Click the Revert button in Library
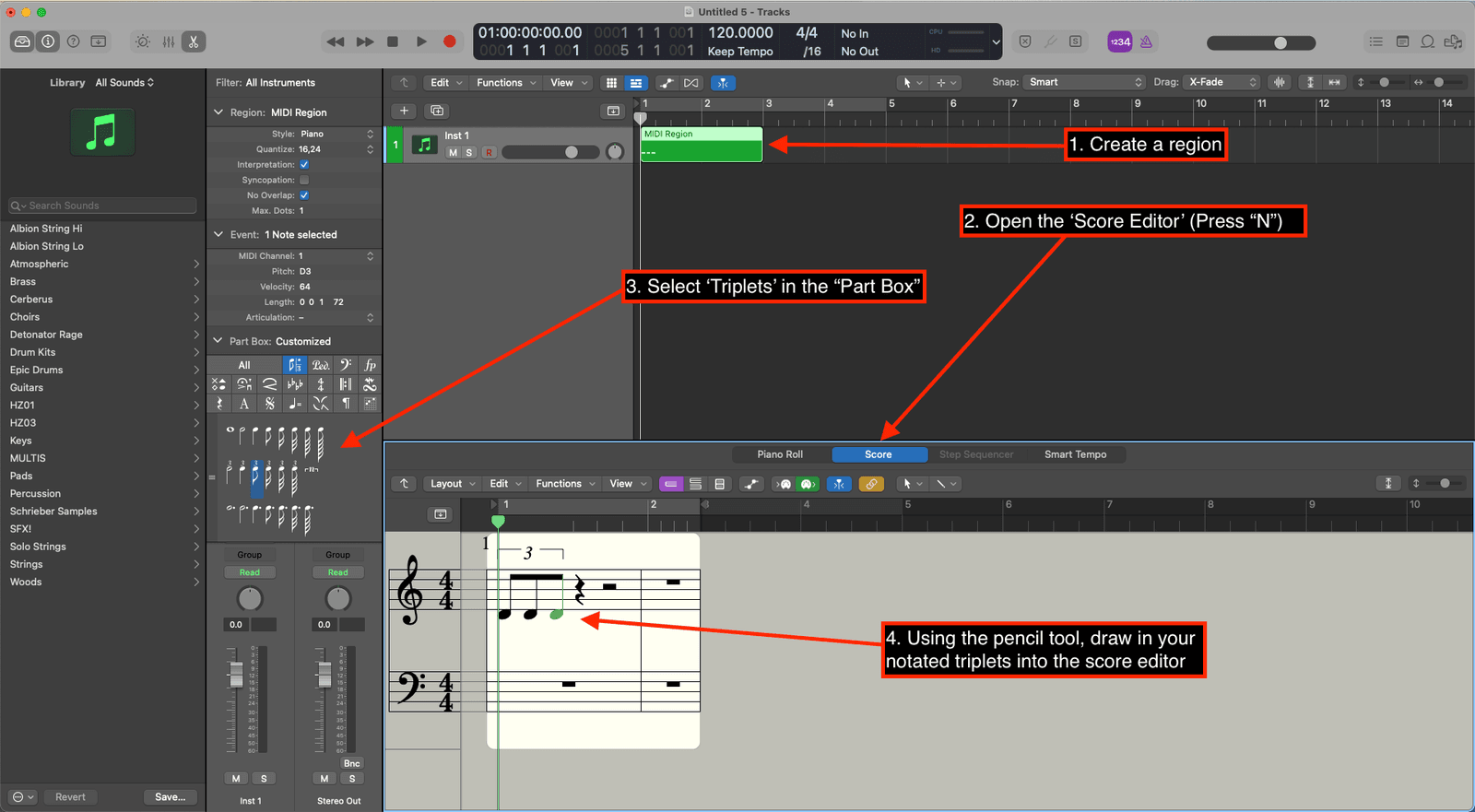1475x812 pixels. coord(70,797)
